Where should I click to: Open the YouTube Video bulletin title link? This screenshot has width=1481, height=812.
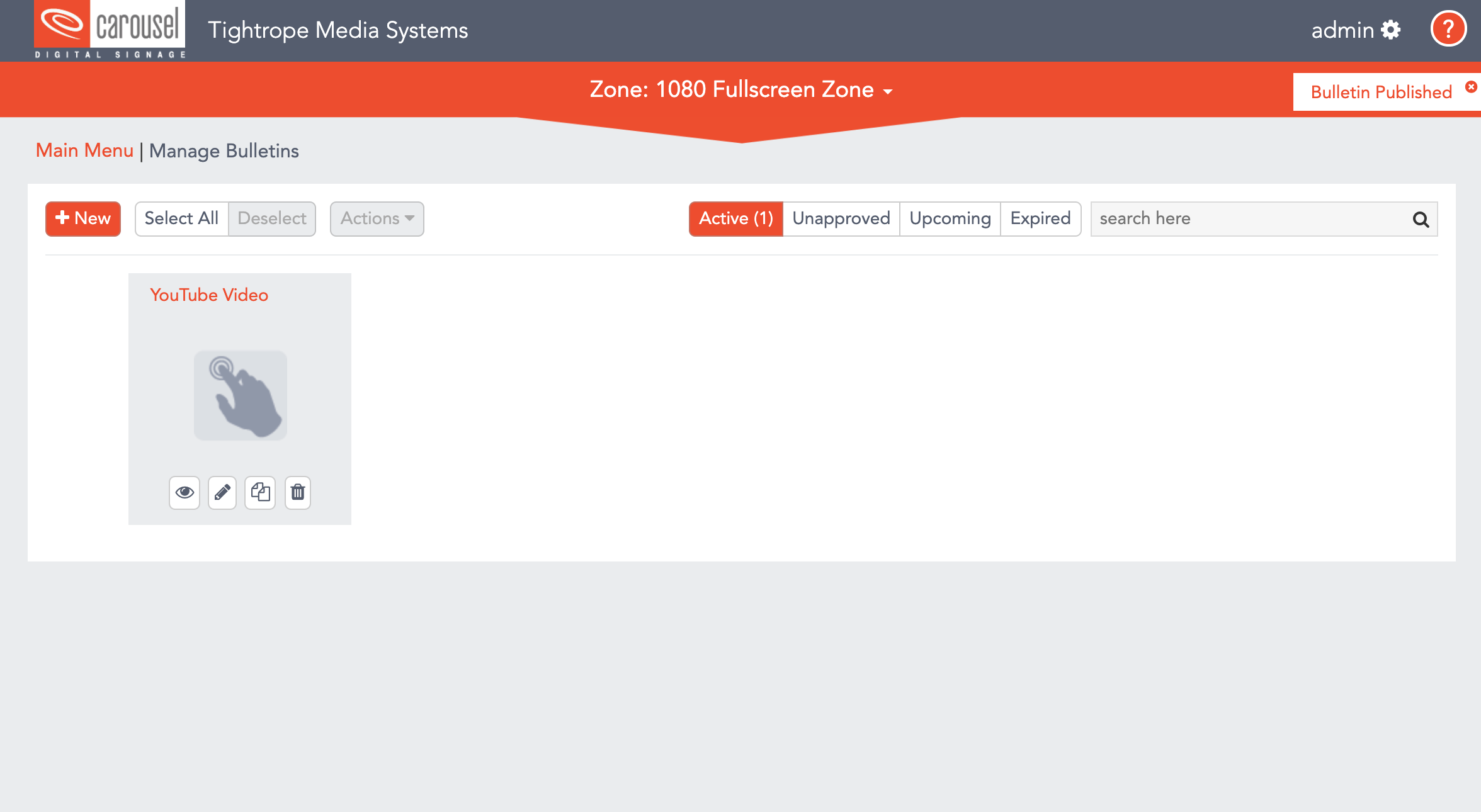(x=209, y=295)
